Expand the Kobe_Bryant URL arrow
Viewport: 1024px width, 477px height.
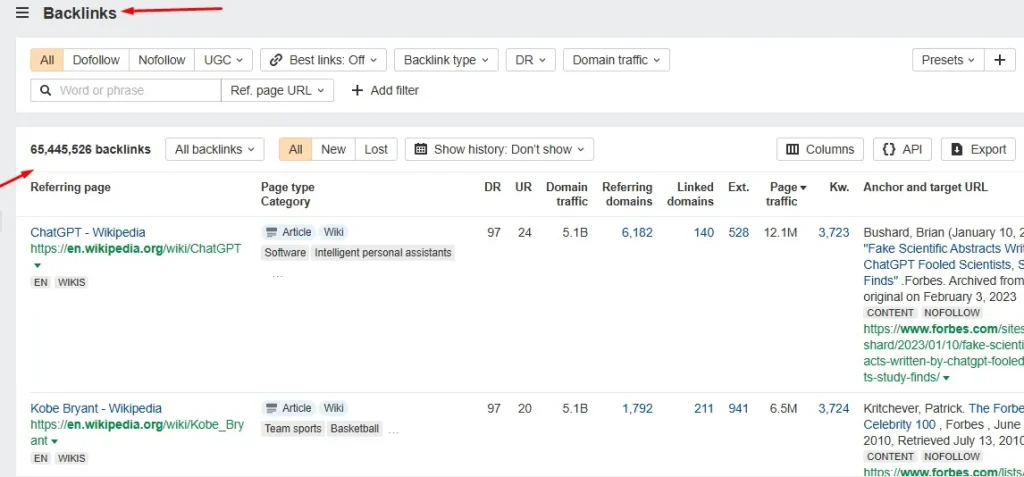click(53, 442)
